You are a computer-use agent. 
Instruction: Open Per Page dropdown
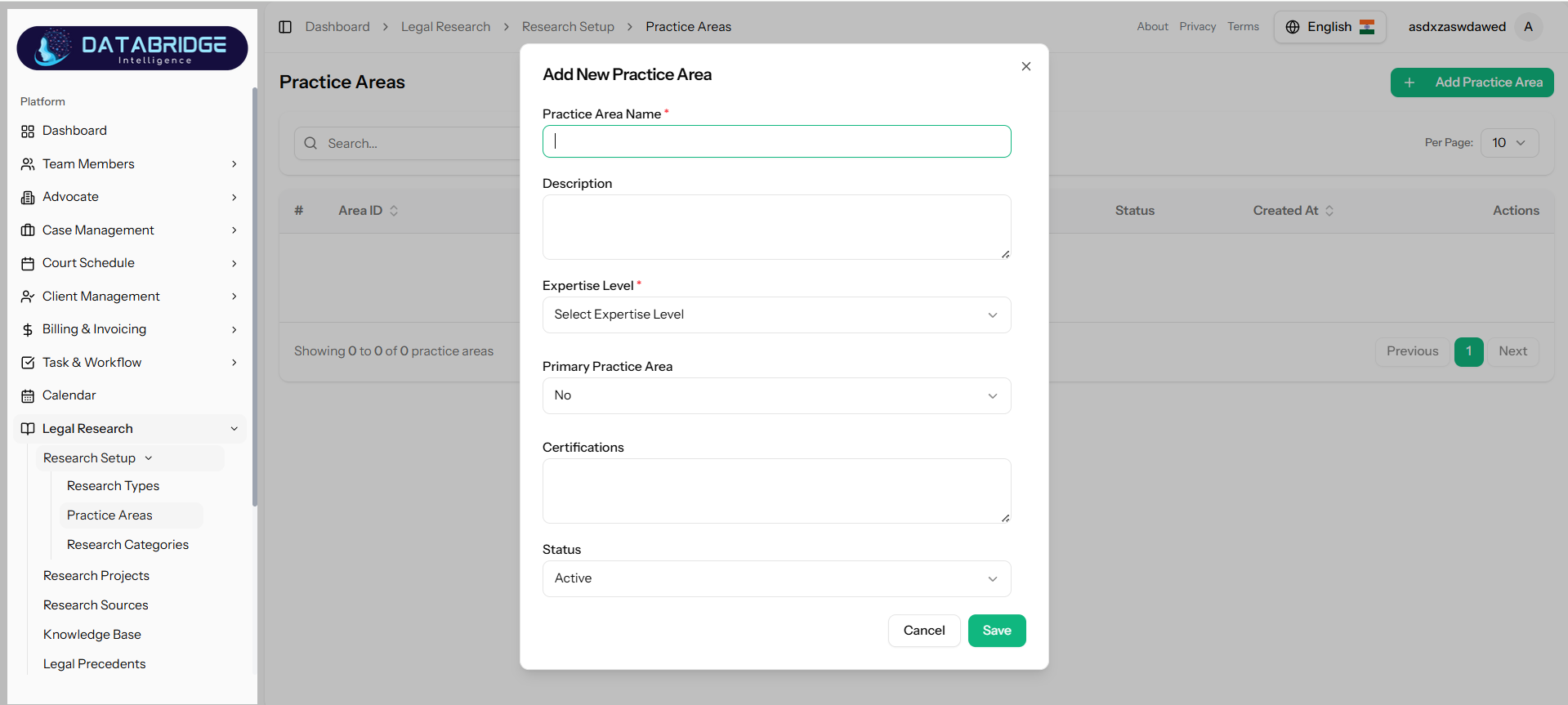pos(1509,143)
